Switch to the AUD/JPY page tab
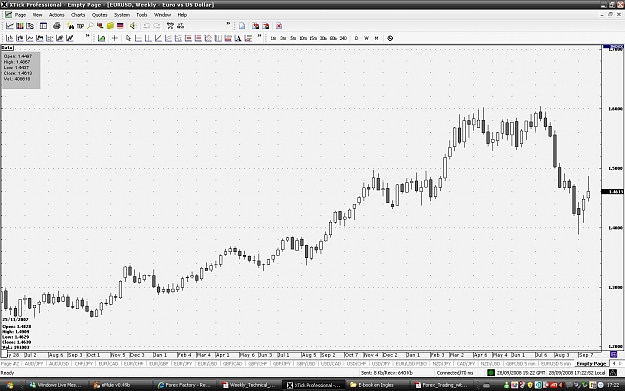The width and height of the screenshot is (625, 391). (x=34, y=363)
